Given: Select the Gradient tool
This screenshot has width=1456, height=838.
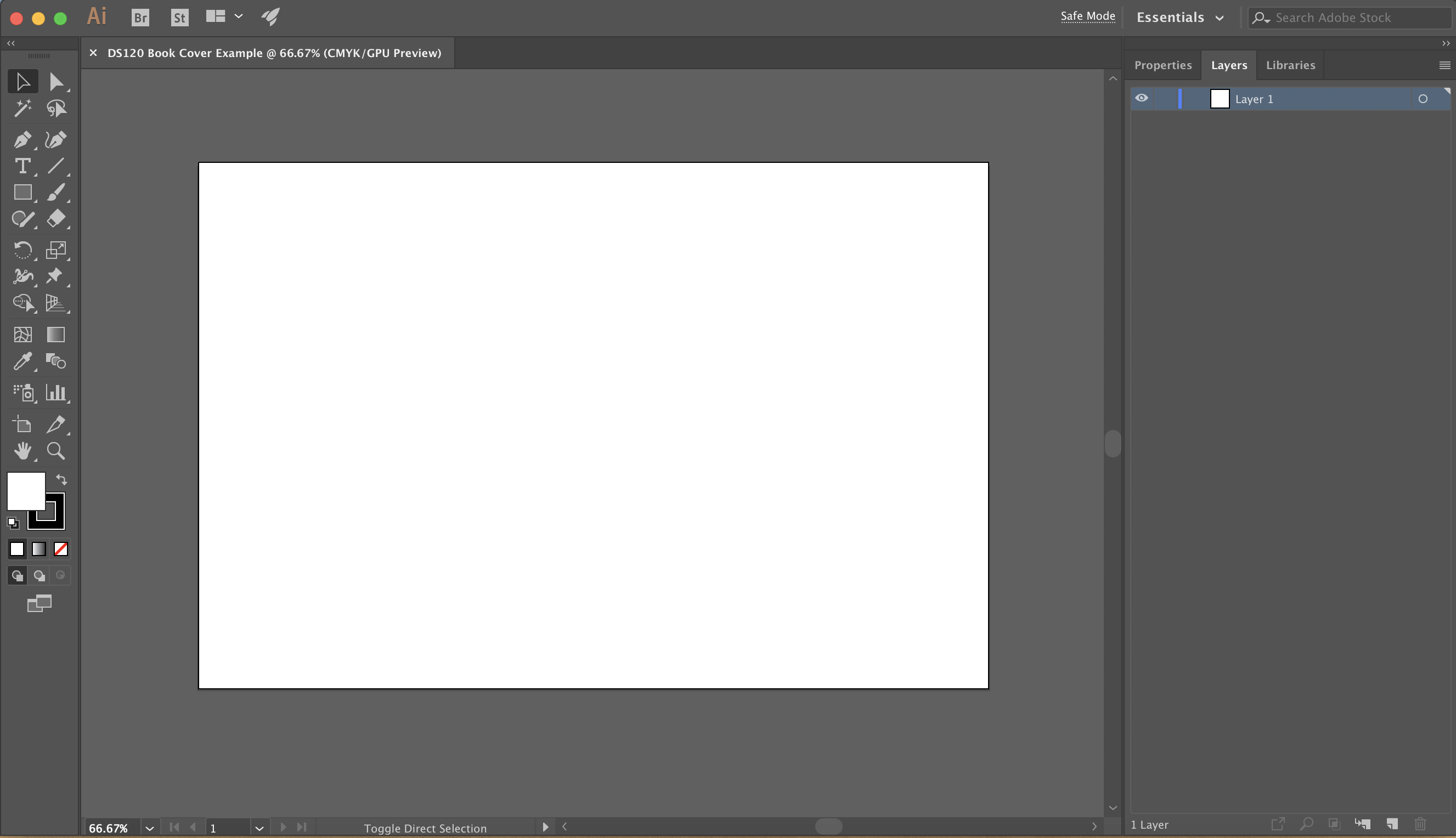Looking at the screenshot, I should pyautogui.click(x=56, y=335).
